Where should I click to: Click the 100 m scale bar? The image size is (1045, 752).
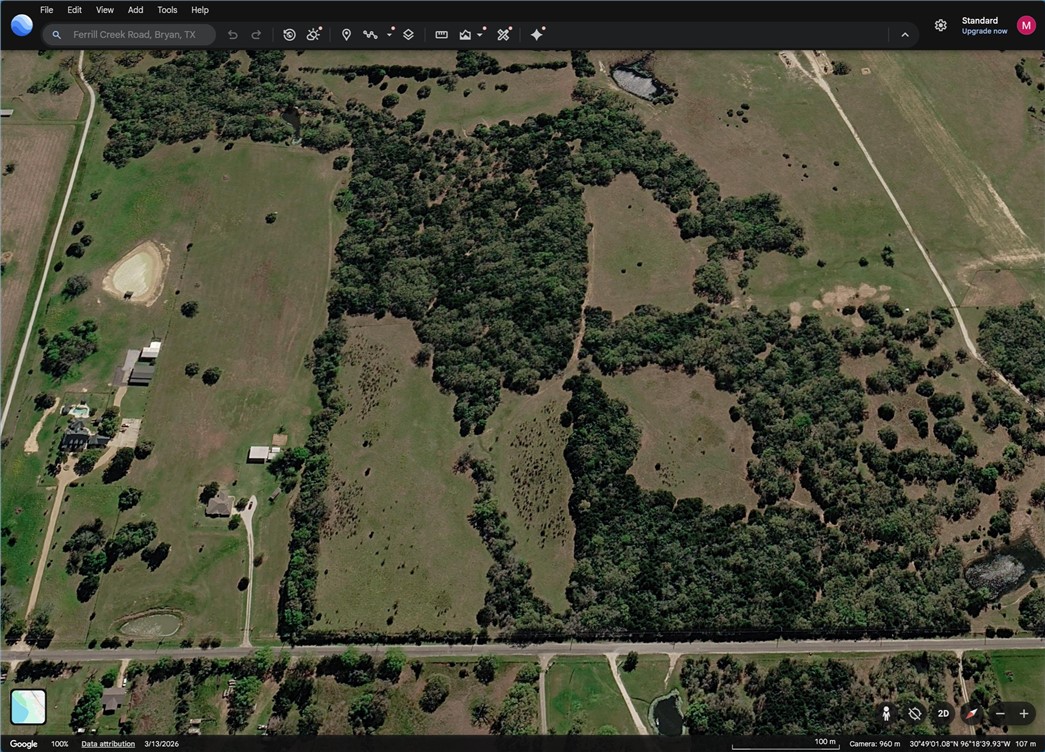click(784, 743)
